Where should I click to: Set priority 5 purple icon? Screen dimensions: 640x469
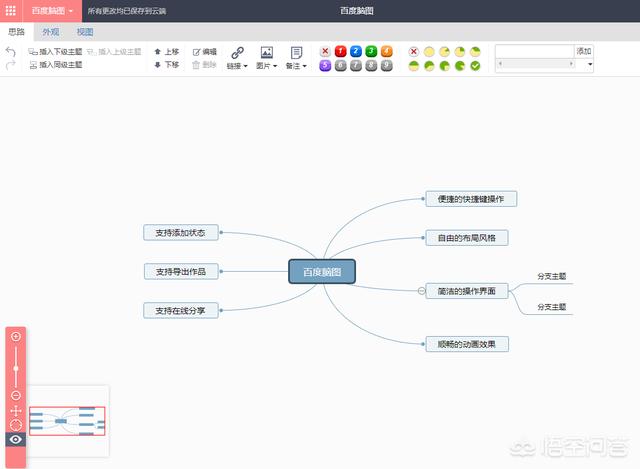pyautogui.click(x=325, y=65)
